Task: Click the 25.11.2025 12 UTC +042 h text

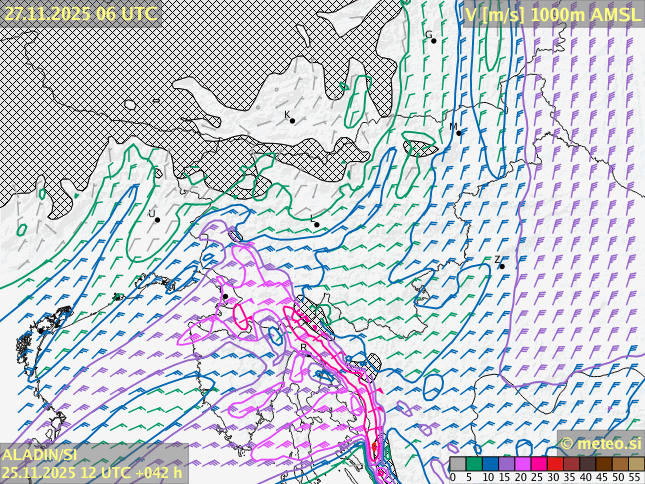Action: tap(92, 472)
